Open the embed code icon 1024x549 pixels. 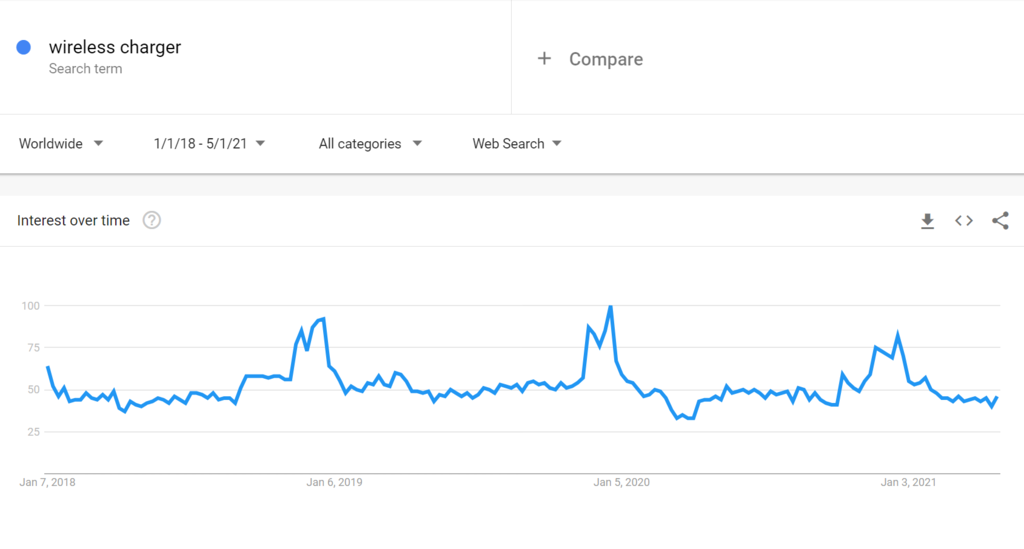pos(964,221)
